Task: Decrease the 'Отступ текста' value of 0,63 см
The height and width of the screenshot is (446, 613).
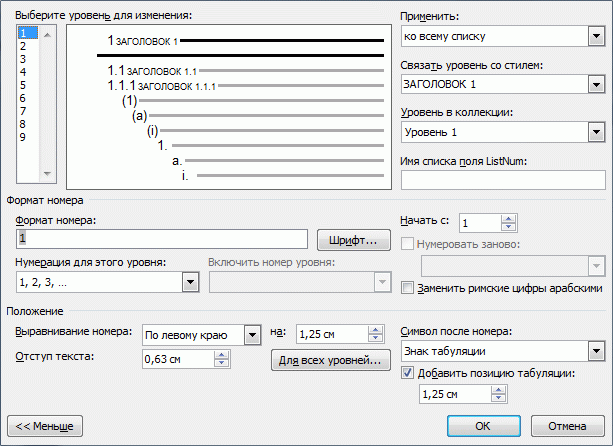Action: [221, 362]
